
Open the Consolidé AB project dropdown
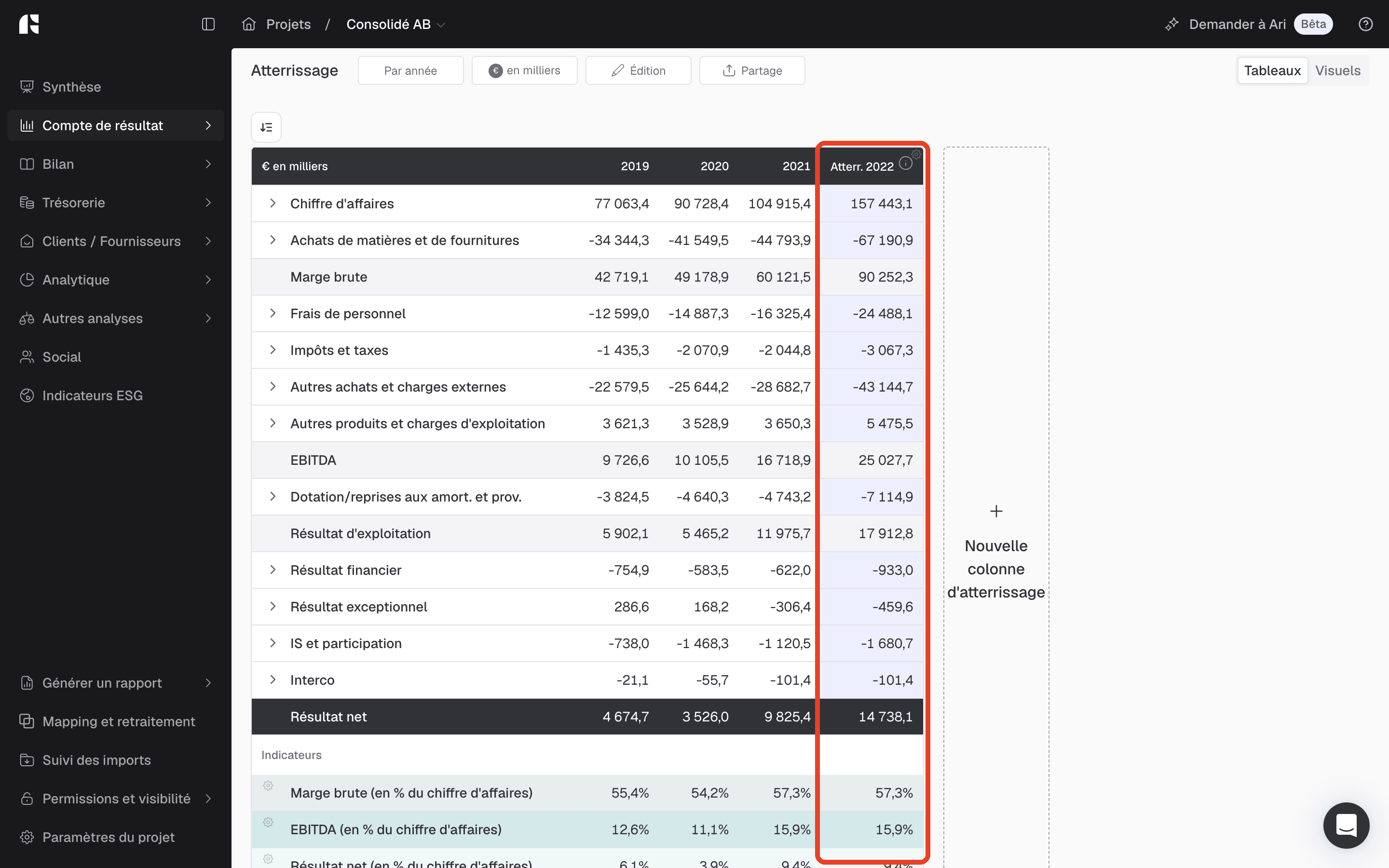396,24
